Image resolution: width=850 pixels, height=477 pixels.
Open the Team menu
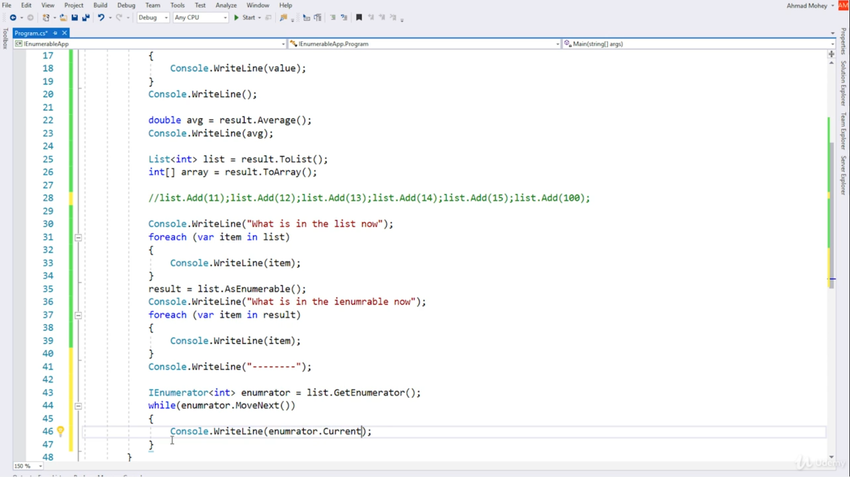153,5
